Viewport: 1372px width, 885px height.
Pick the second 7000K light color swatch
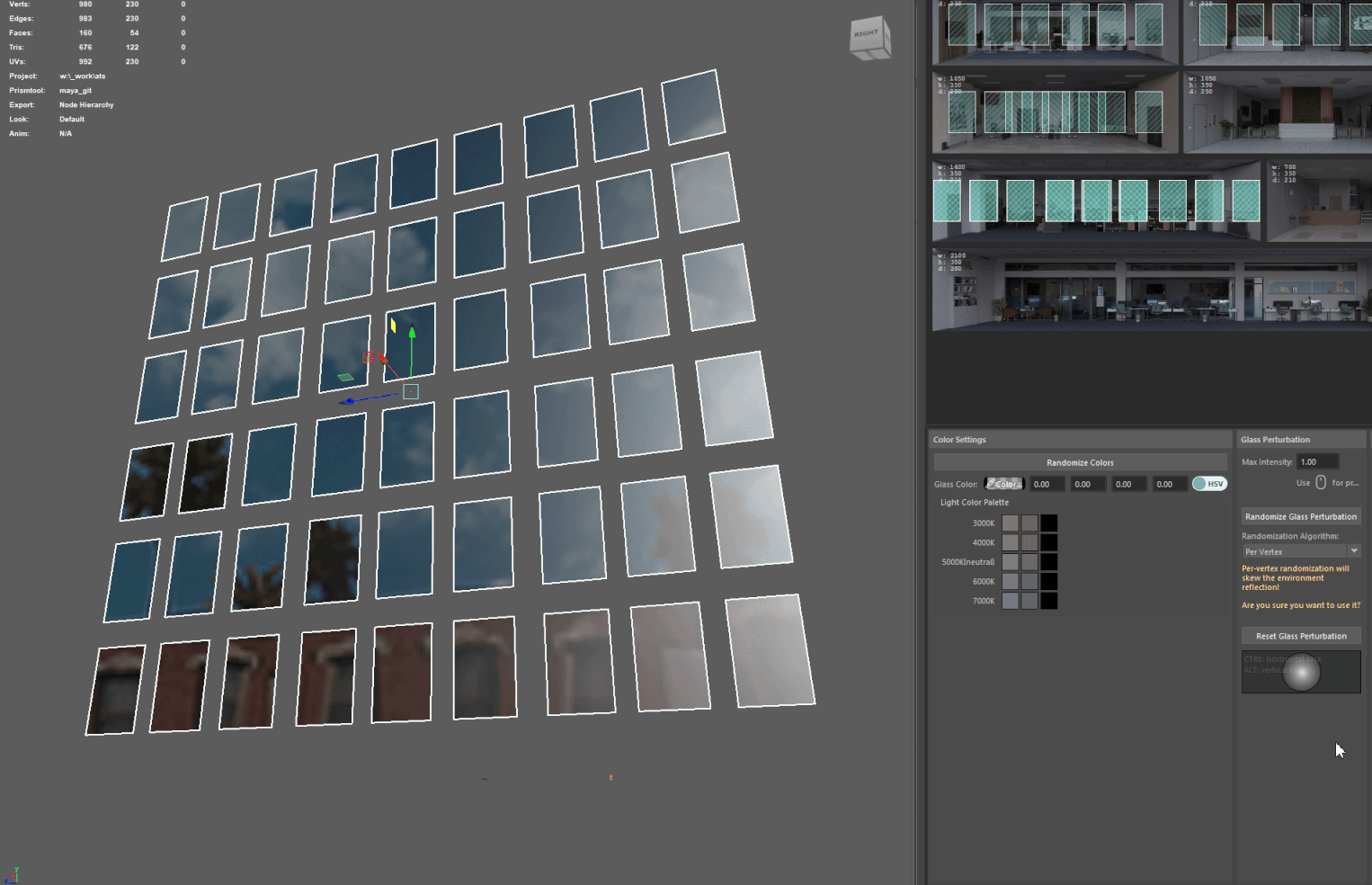pos(1029,601)
